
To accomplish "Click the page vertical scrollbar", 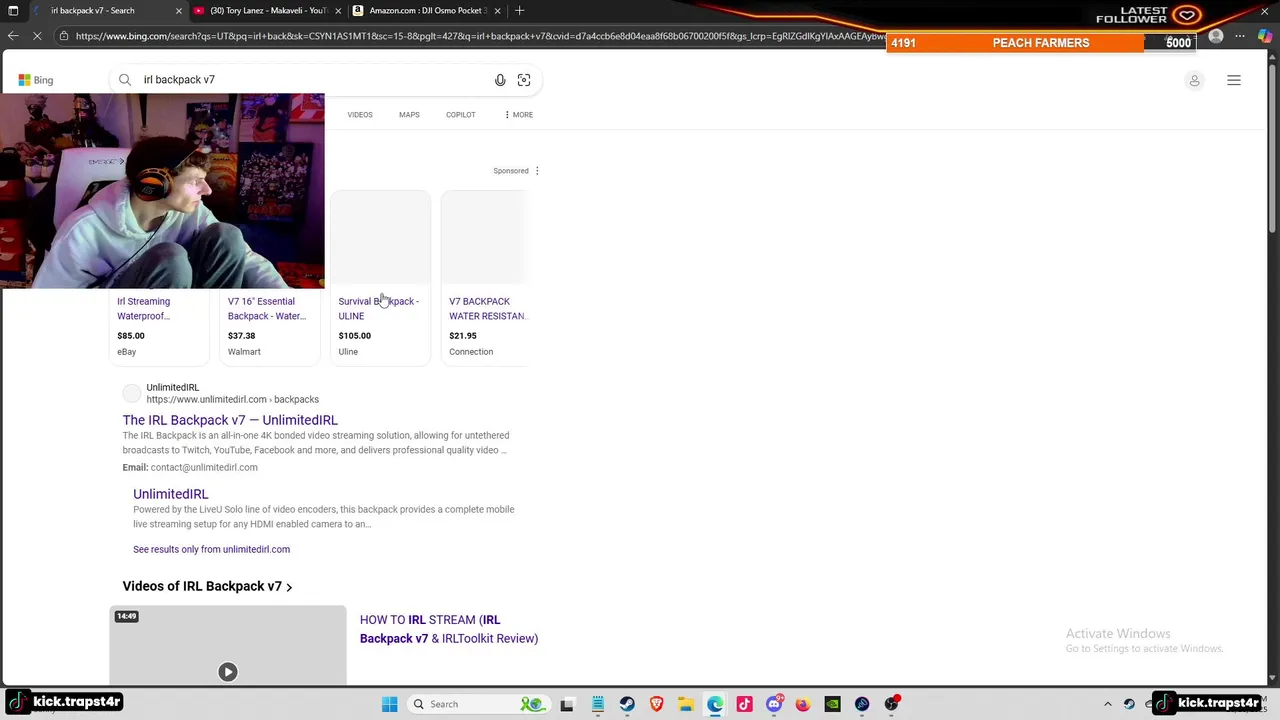I will tap(1273, 150).
